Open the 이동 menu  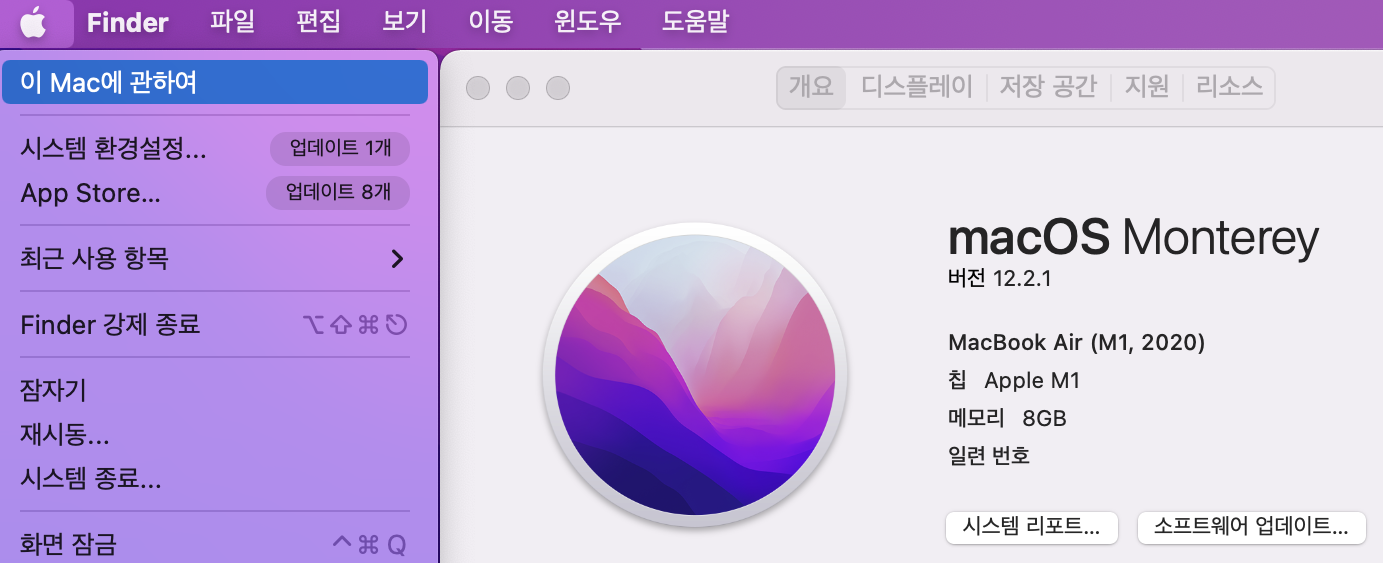click(491, 22)
